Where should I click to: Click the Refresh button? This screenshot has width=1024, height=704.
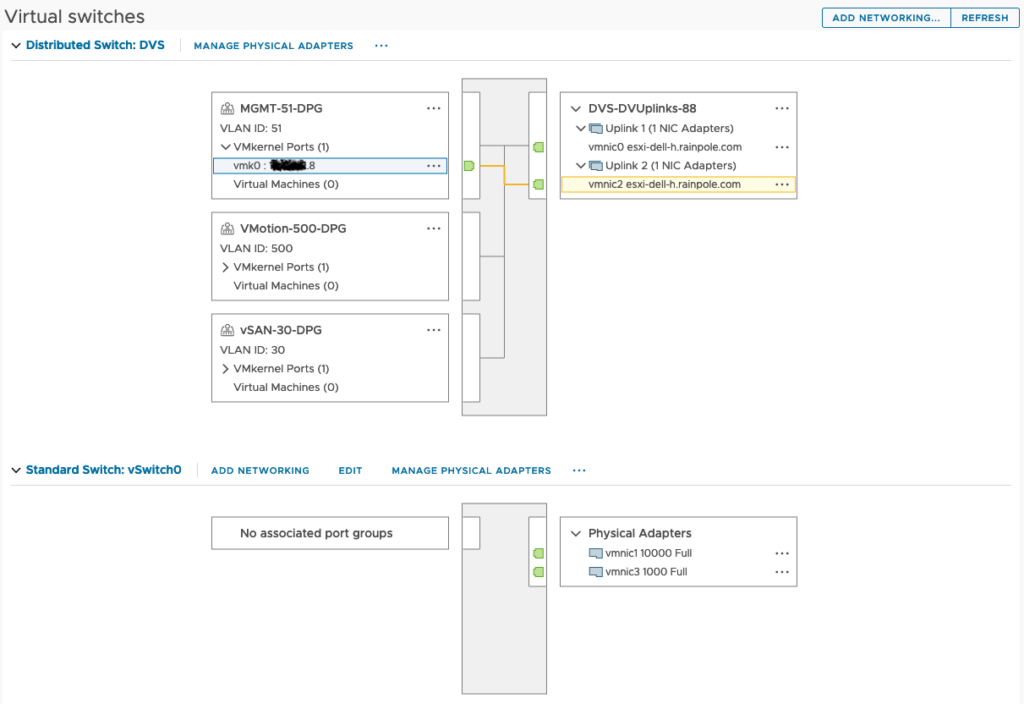tap(984, 17)
